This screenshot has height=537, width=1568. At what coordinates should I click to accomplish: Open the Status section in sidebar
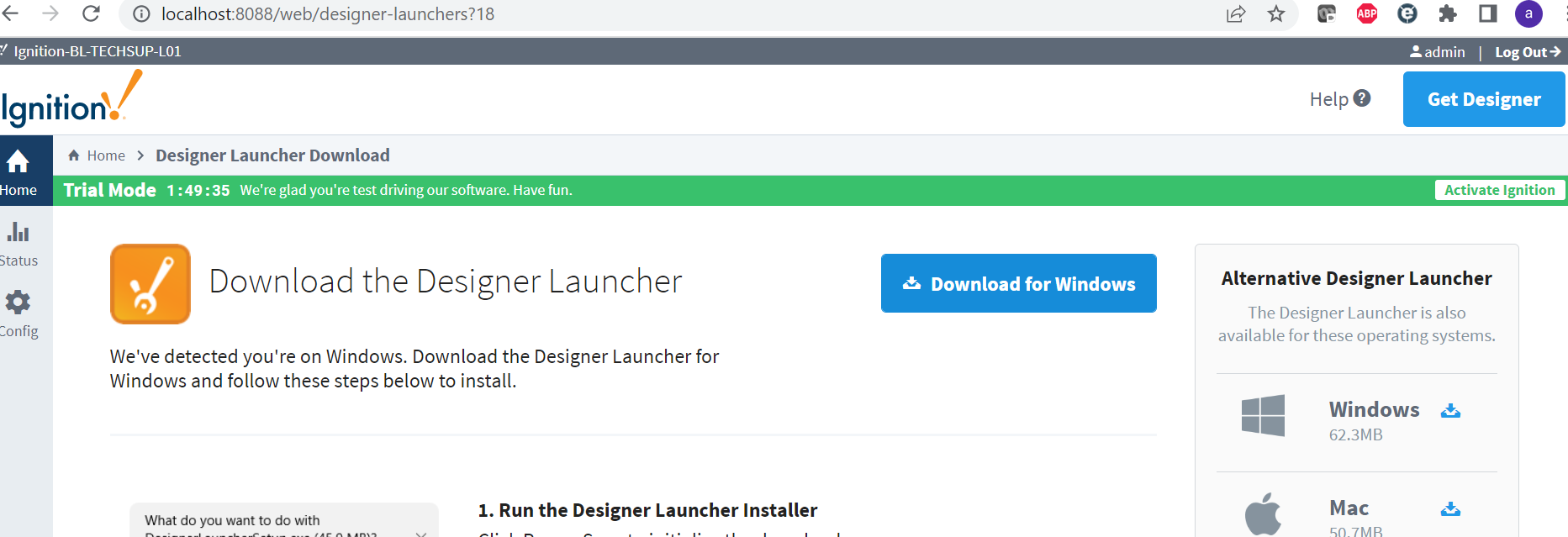(x=18, y=243)
